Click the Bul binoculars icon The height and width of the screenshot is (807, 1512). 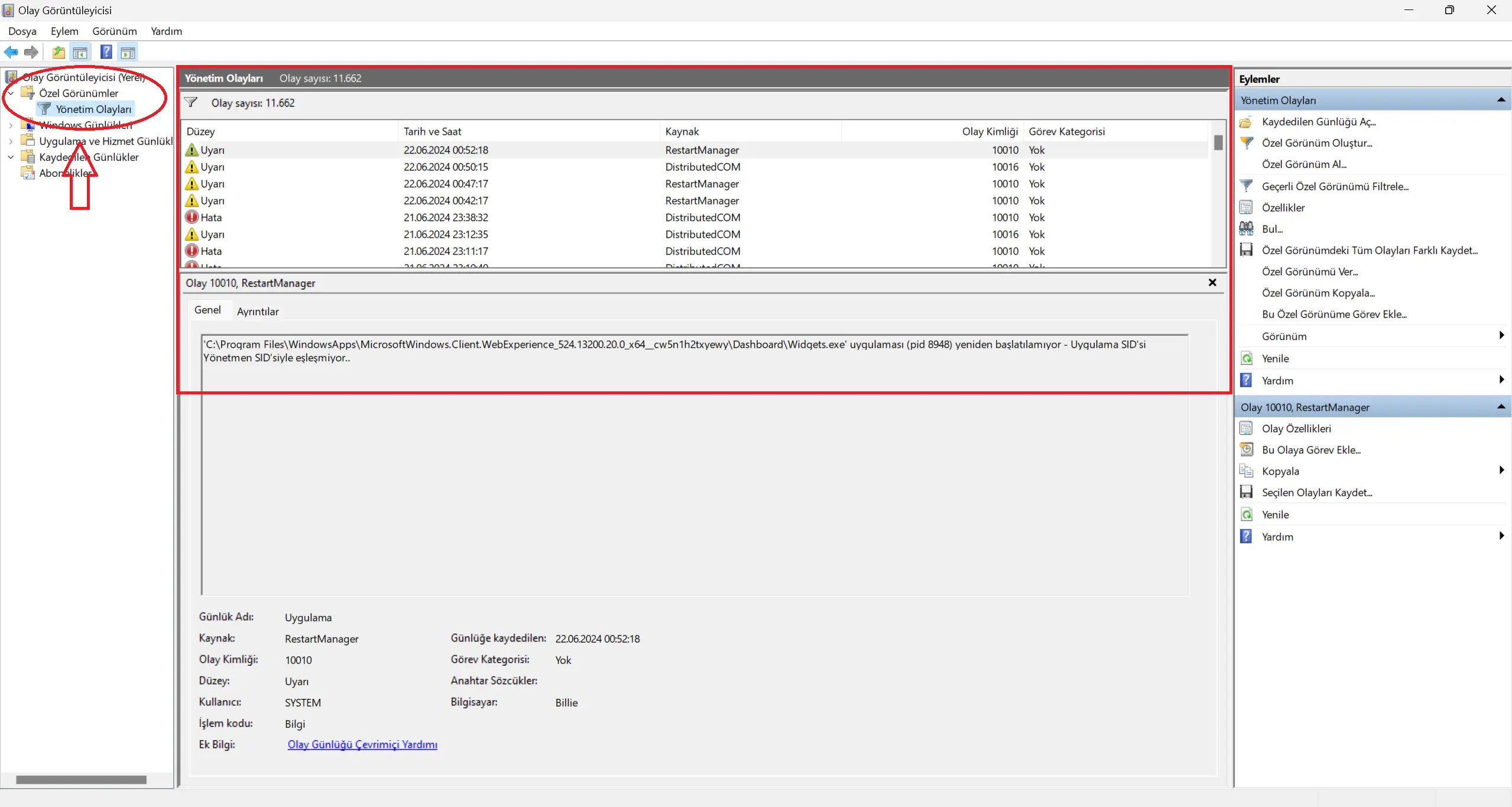(1246, 229)
